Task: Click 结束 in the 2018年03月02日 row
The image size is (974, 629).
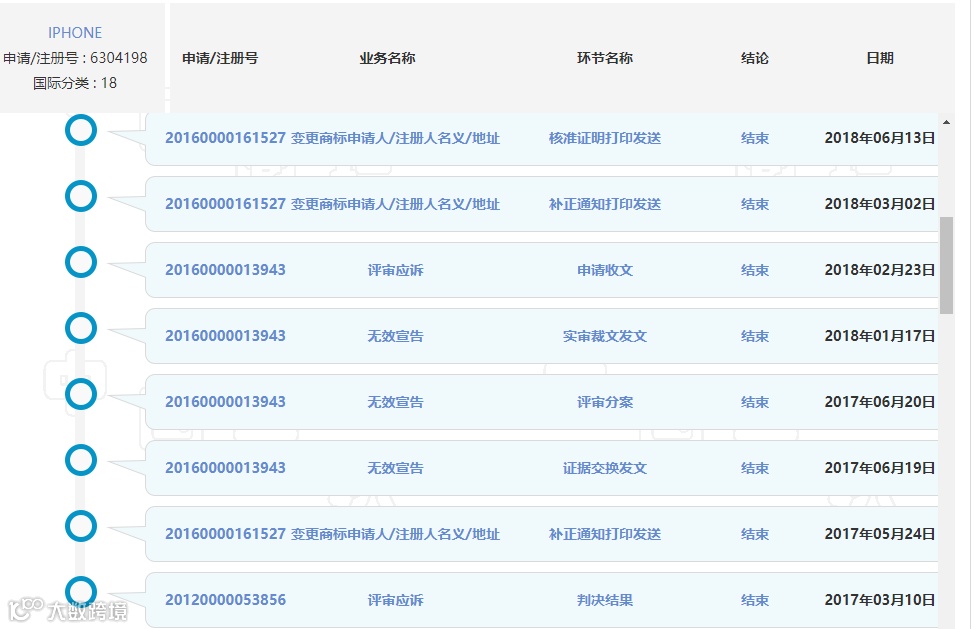Action: (x=755, y=204)
